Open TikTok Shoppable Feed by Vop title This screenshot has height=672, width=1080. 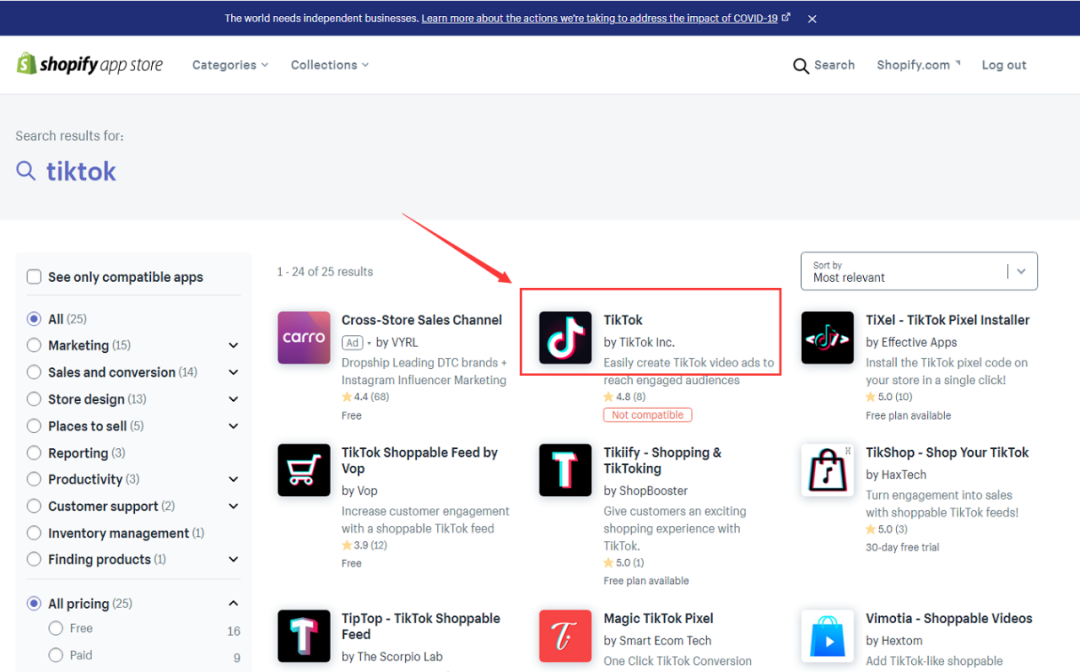(x=419, y=460)
